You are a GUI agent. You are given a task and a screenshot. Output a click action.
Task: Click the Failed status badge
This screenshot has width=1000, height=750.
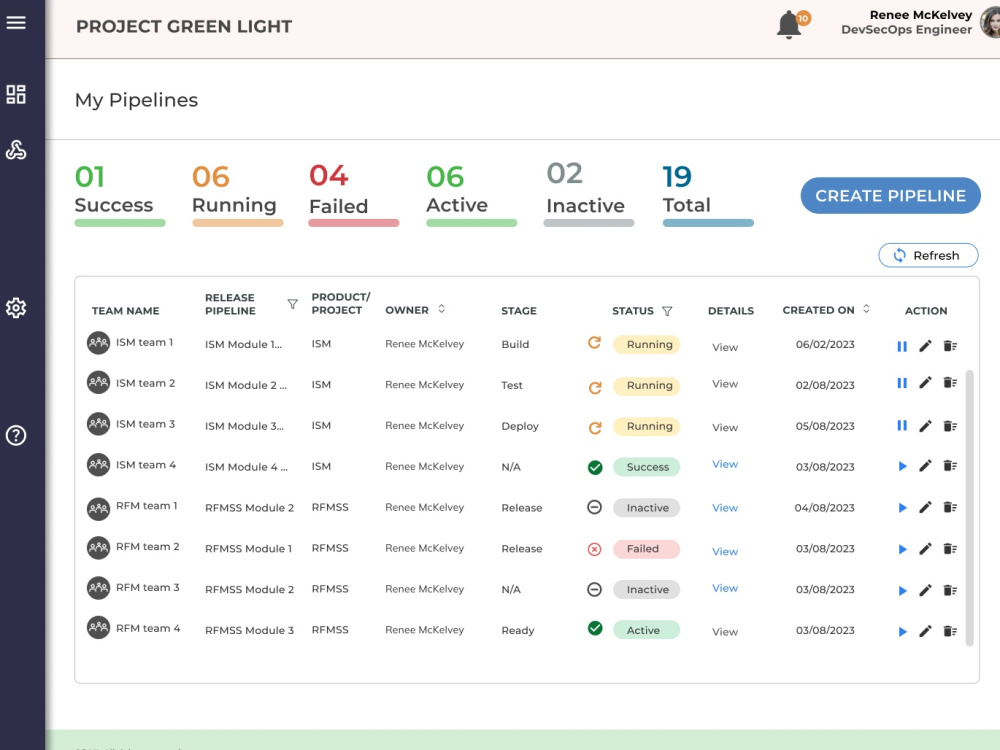click(x=646, y=549)
